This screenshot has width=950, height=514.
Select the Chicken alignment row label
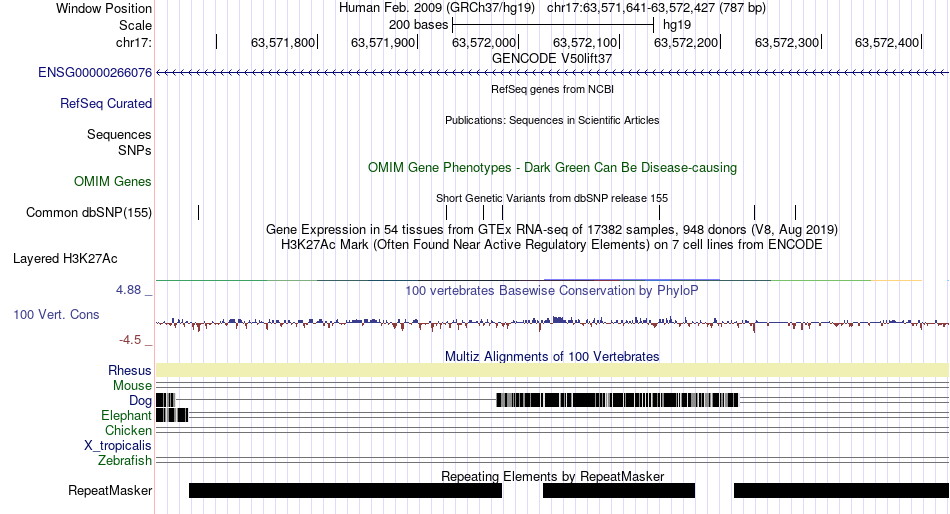(128, 430)
